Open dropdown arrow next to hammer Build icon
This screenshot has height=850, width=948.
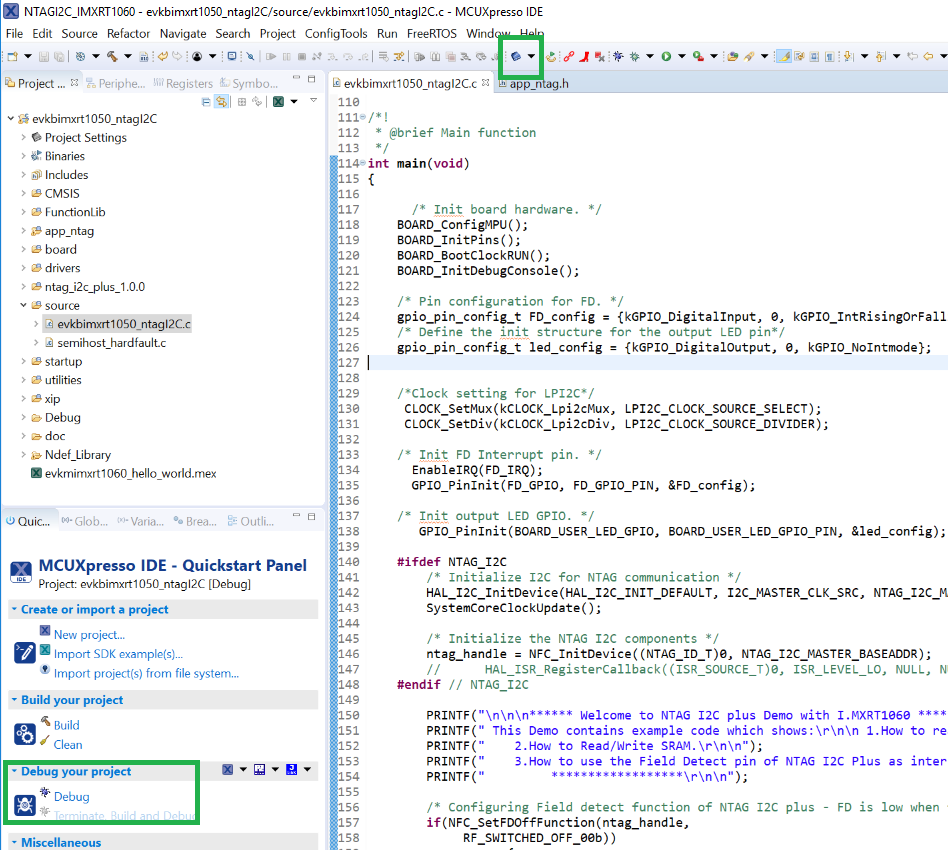click(128, 56)
